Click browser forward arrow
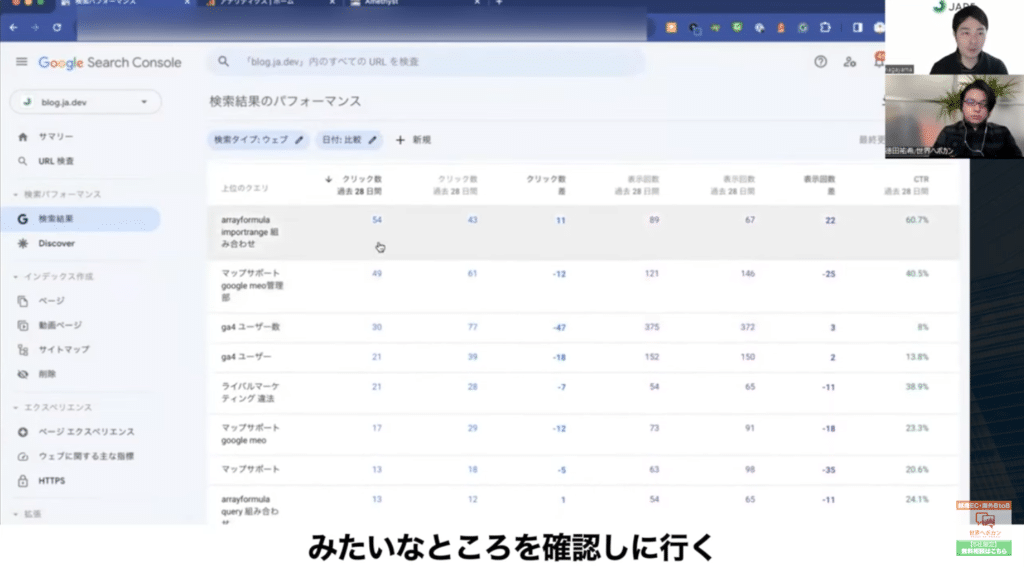The height and width of the screenshot is (571, 1024). (35, 27)
